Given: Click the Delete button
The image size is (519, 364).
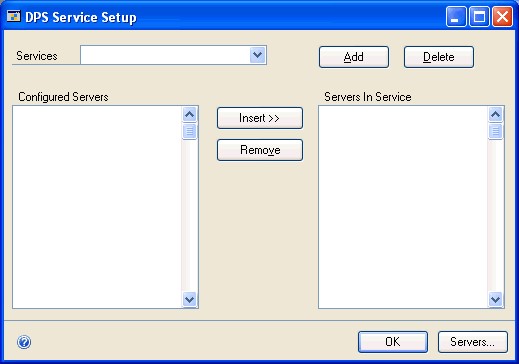Looking at the screenshot, I should pos(439,57).
